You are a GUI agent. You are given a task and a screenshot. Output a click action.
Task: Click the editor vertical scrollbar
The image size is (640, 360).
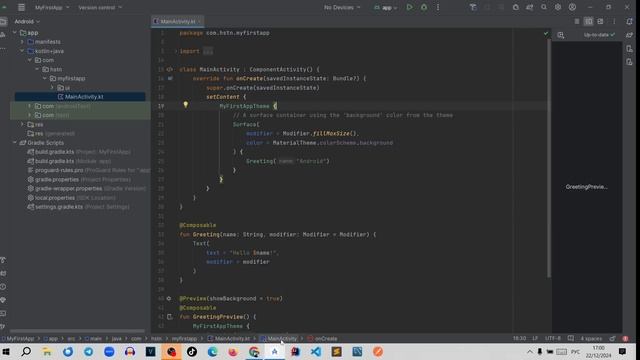549,159
